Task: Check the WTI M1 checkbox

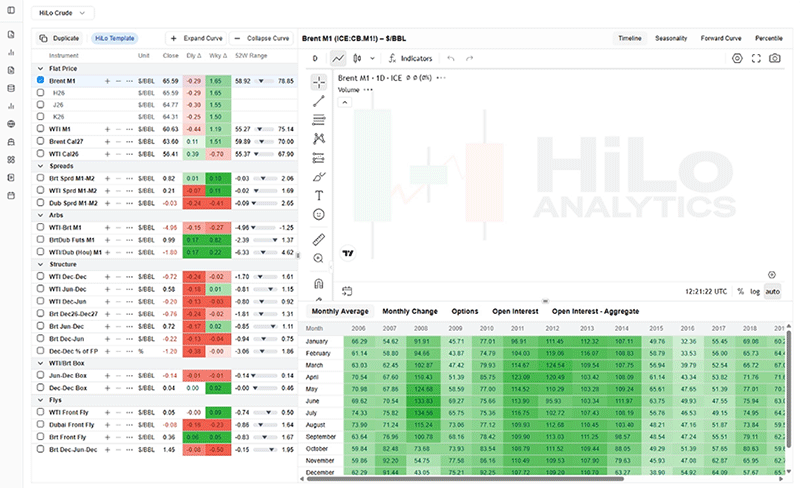Action: [40, 129]
